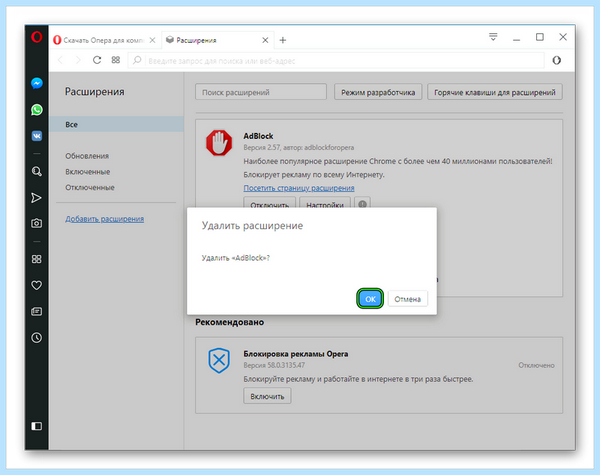Open the Посетить страницу расширения link
This screenshot has width=600, height=475.
click(299, 188)
